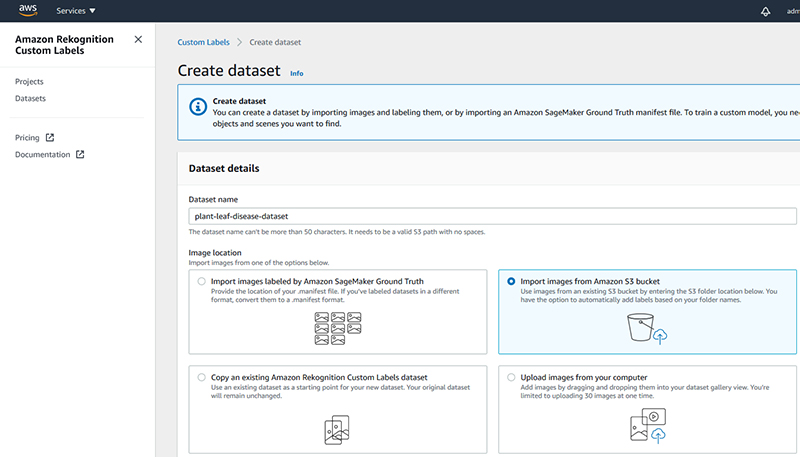Close the Rekognition Custom Labels sidebar
800x457 pixels.
138,39
